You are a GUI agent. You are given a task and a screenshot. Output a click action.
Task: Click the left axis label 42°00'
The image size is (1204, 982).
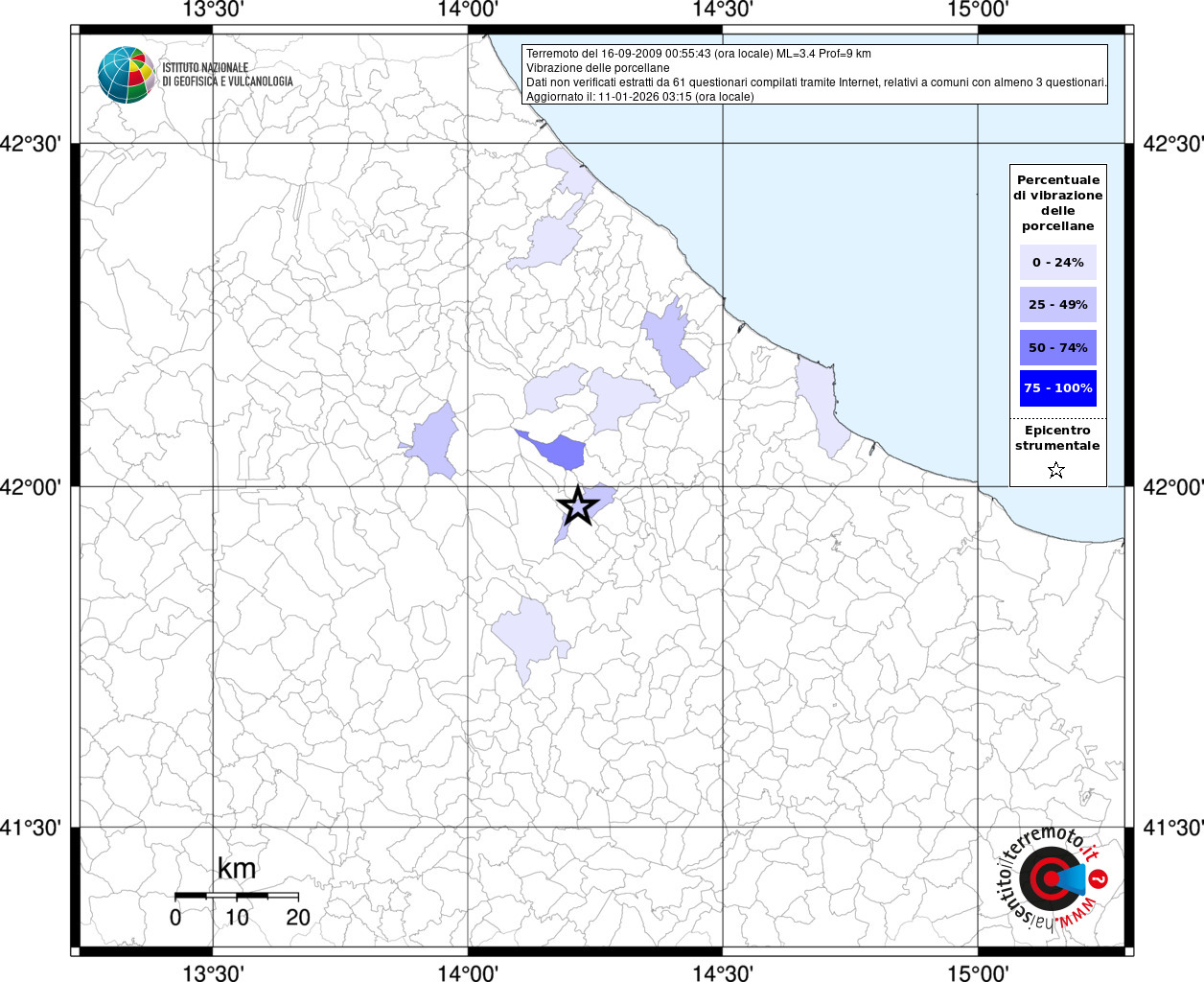(x=31, y=487)
